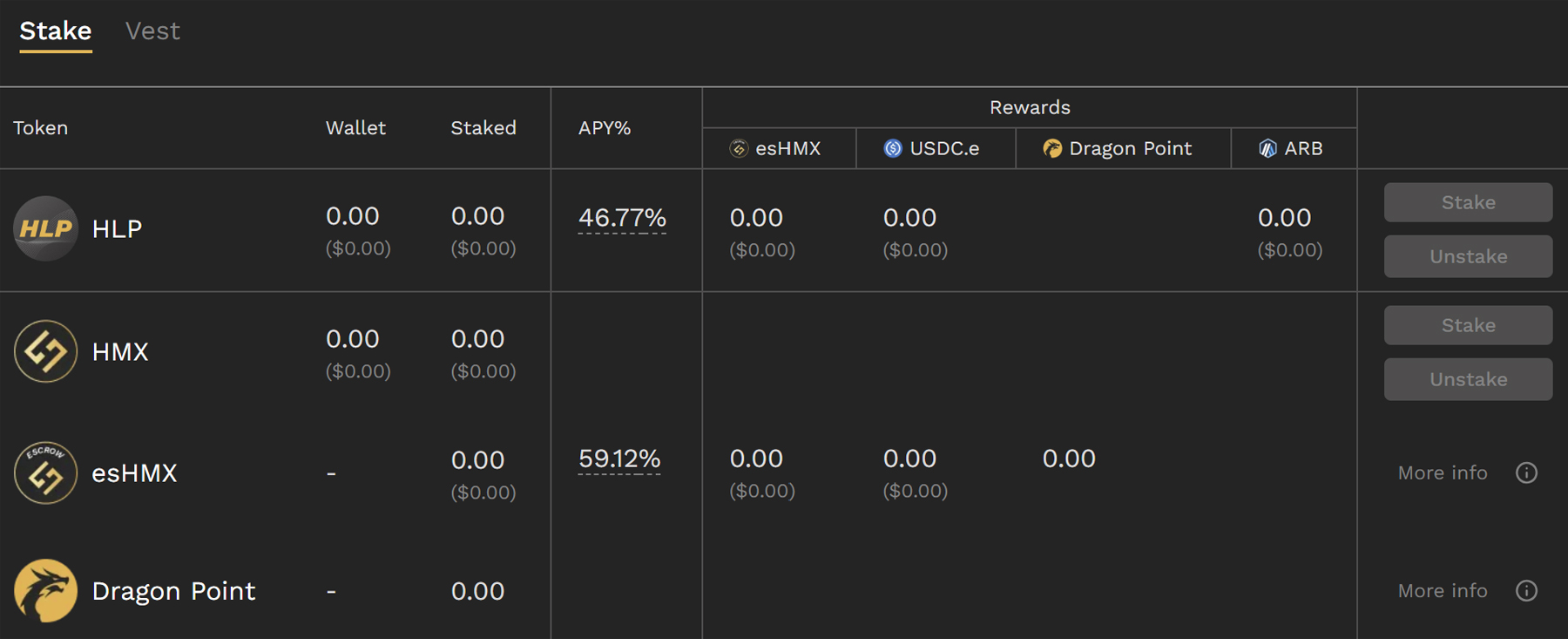This screenshot has width=1568, height=639.
Task: Click the 46.77% HLP APY value
Action: (x=622, y=217)
